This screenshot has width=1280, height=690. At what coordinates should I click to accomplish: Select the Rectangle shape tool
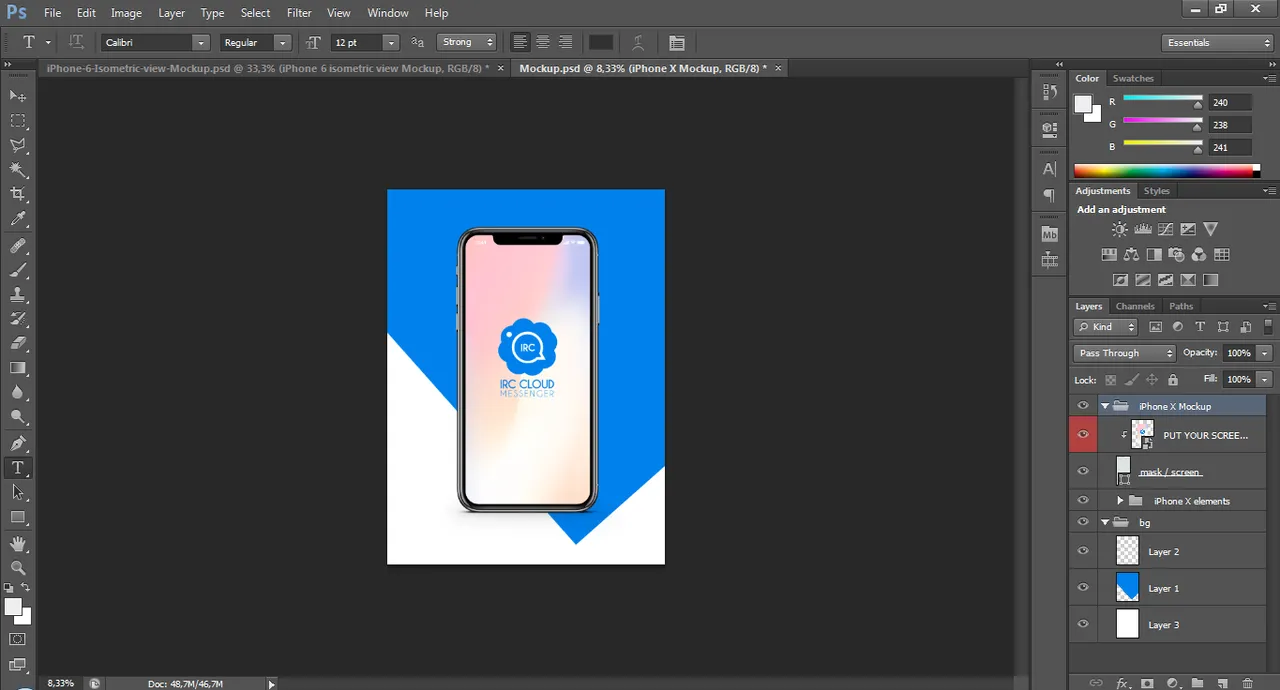click(x=18, y=517)
